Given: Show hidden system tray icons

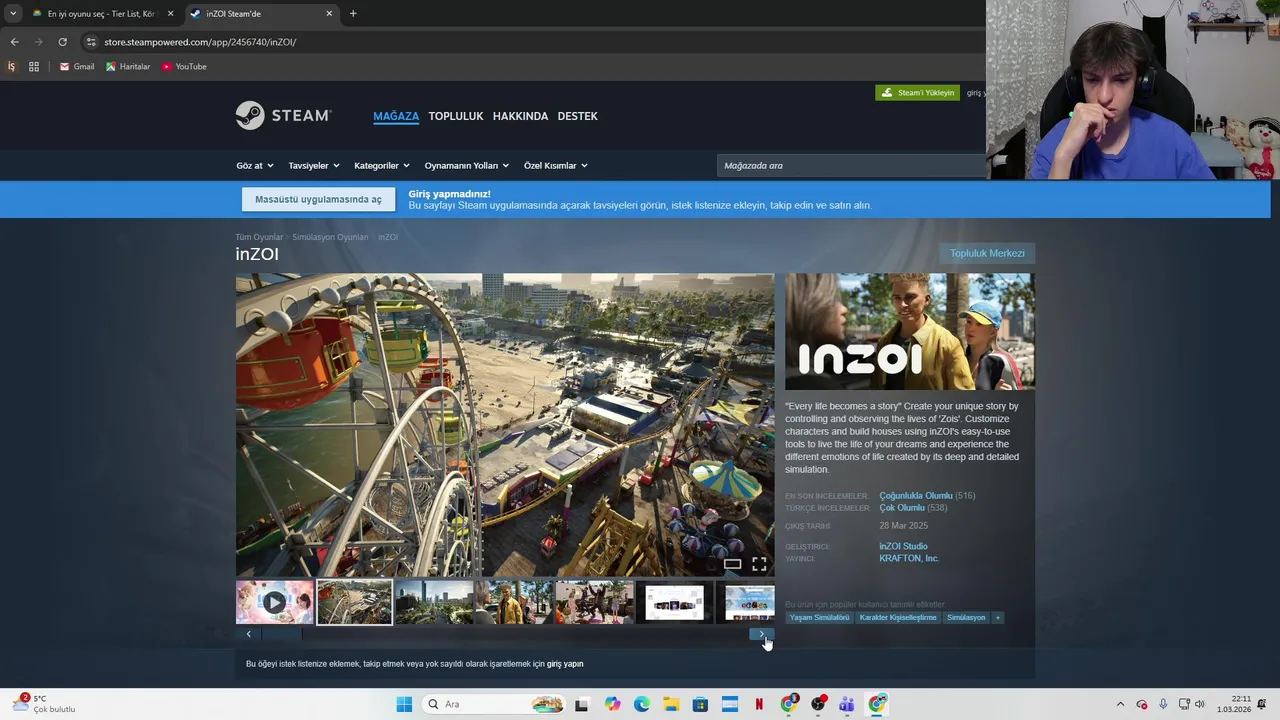Looking at the screenshot, I should tap(1120, 704).
